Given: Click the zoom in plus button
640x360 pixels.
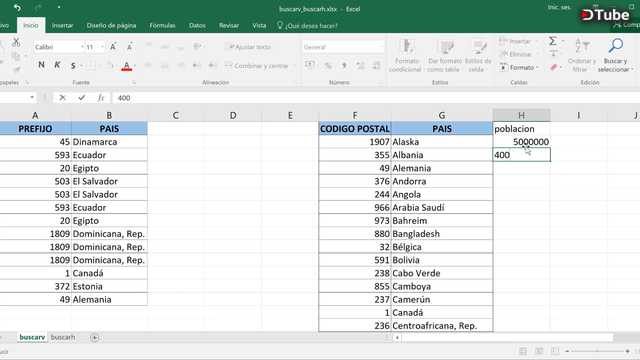Looking at the screenshot, I should 627,351.
